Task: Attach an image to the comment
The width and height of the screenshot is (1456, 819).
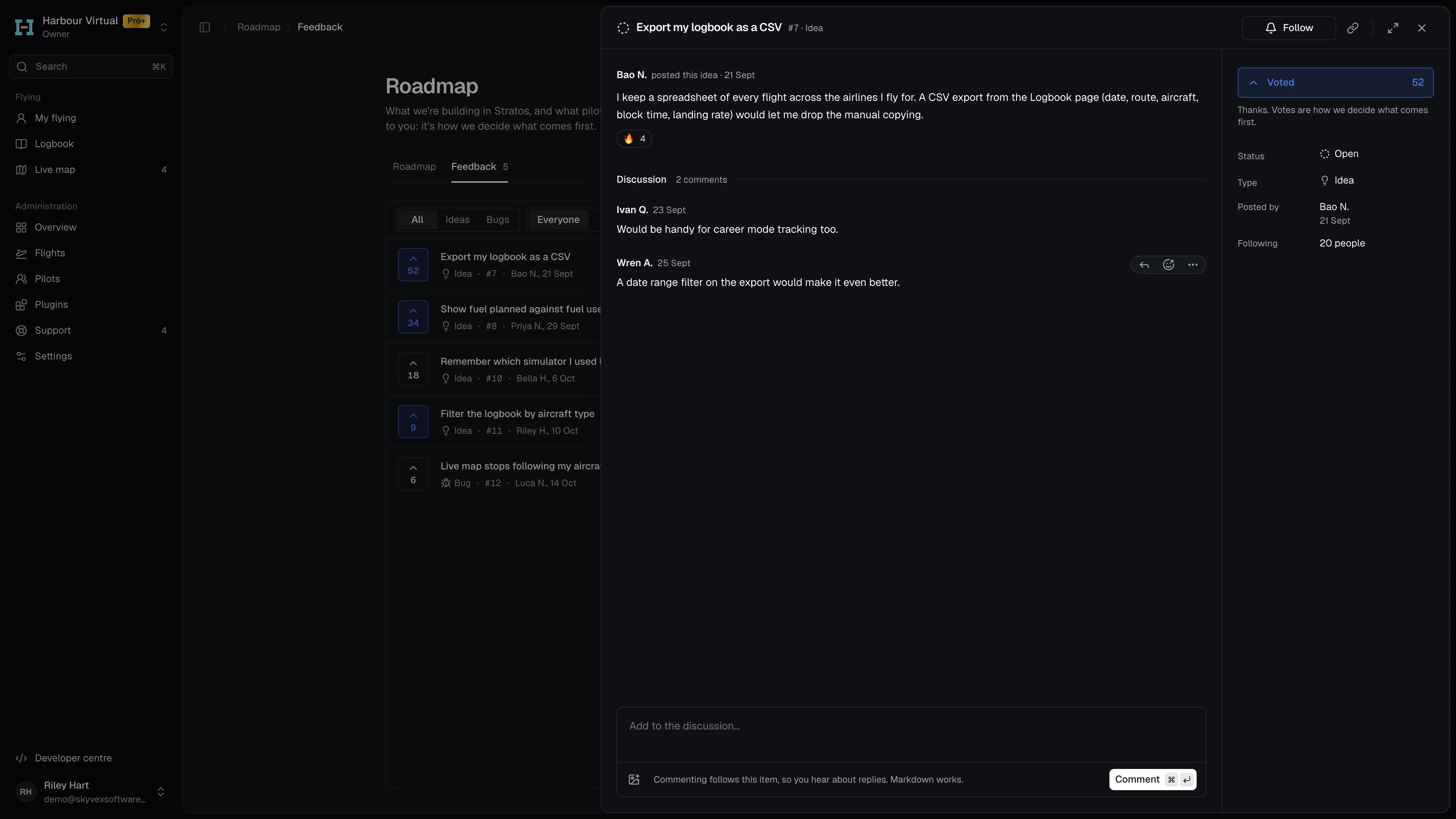Action: [x=634, y=780]
